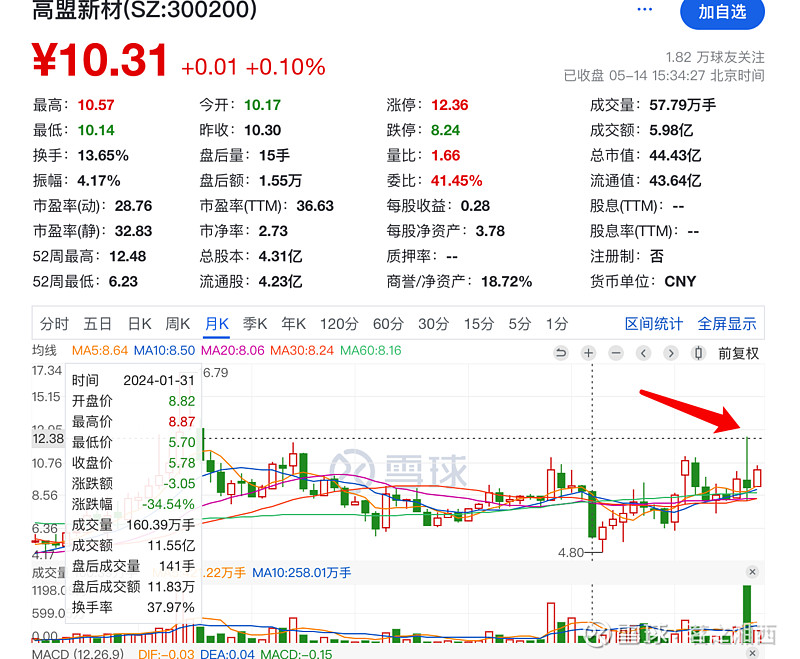Open the 前复权 adjustment dropdown

[738, 353]
